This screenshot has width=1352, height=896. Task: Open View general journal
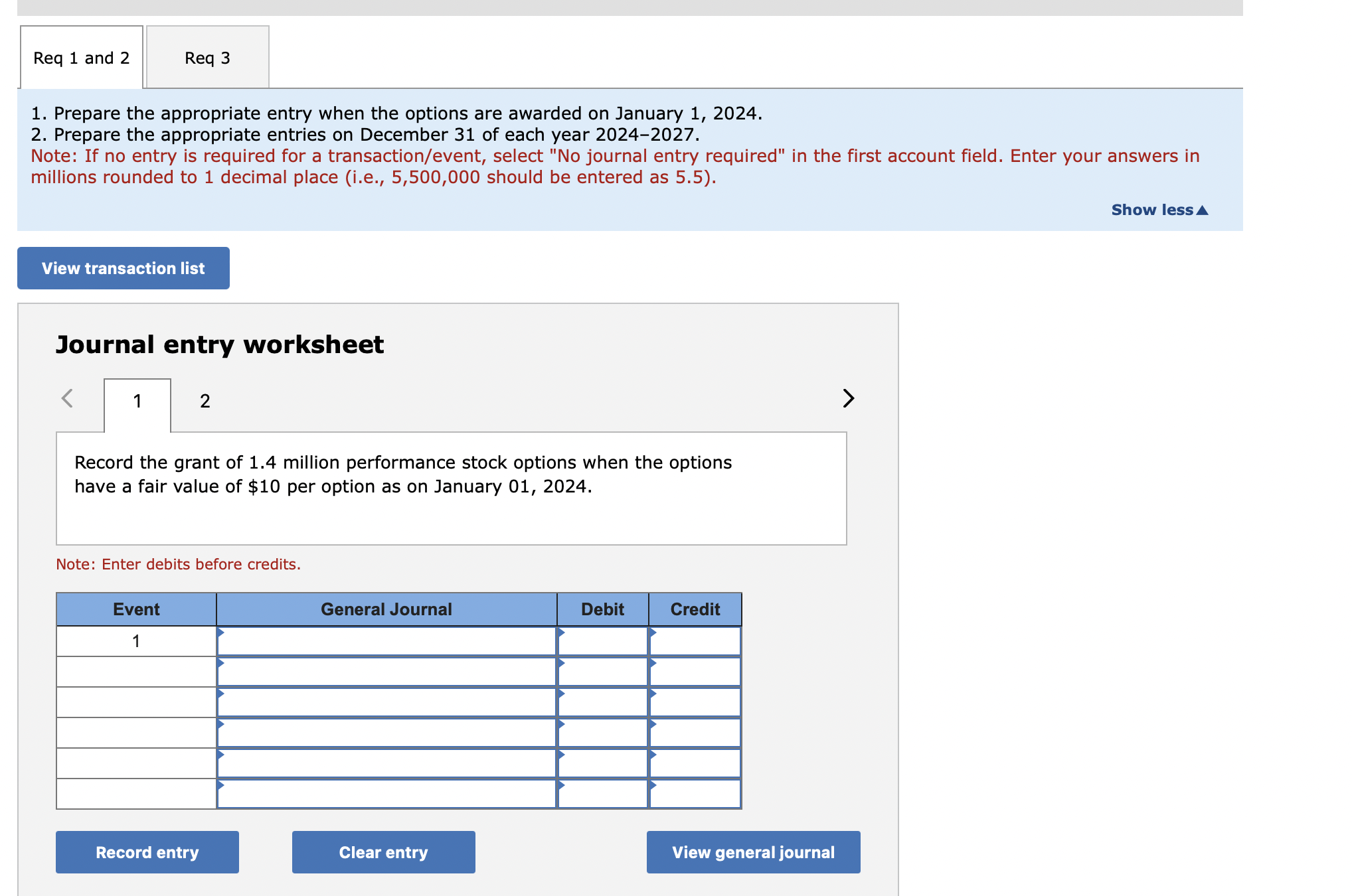pos(753,852)
